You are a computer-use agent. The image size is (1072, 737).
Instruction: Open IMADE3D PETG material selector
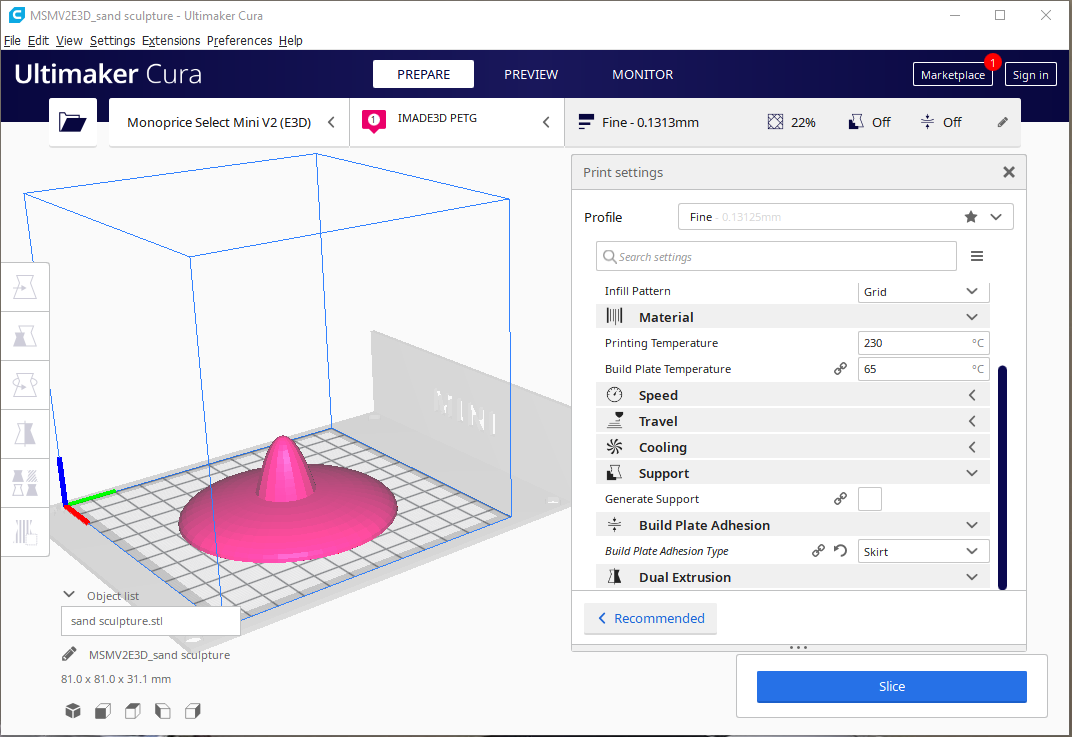pyautogui.click(x=457, y=122)
